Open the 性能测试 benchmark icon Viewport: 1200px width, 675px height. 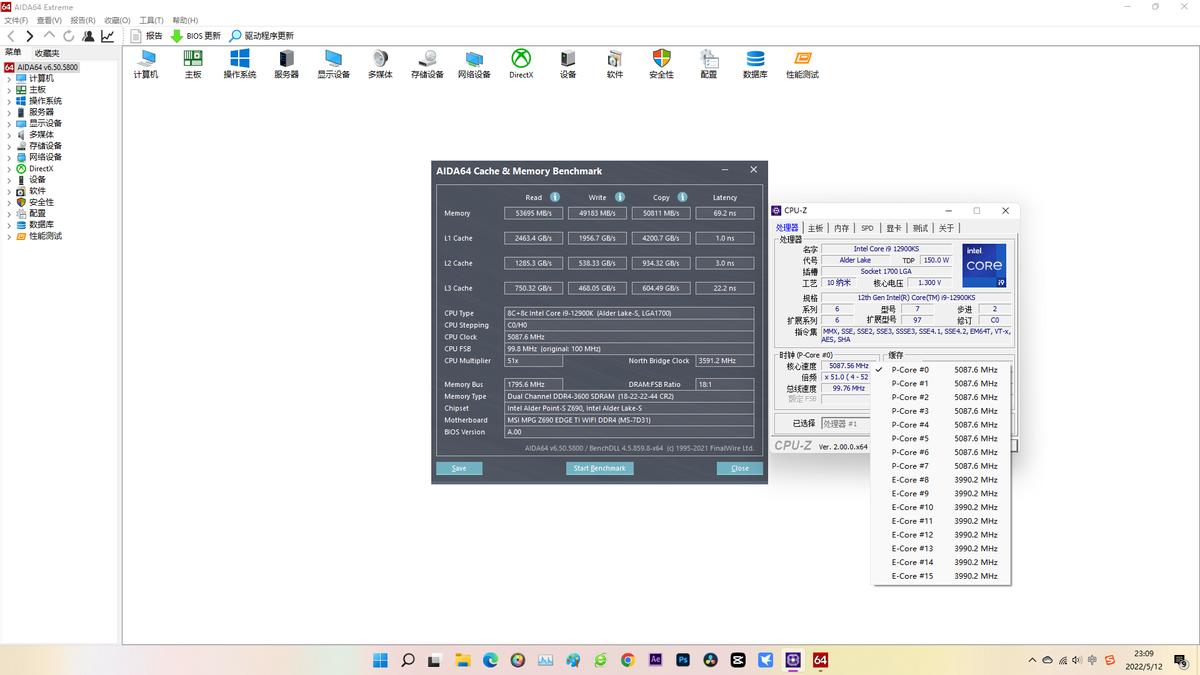803,60
